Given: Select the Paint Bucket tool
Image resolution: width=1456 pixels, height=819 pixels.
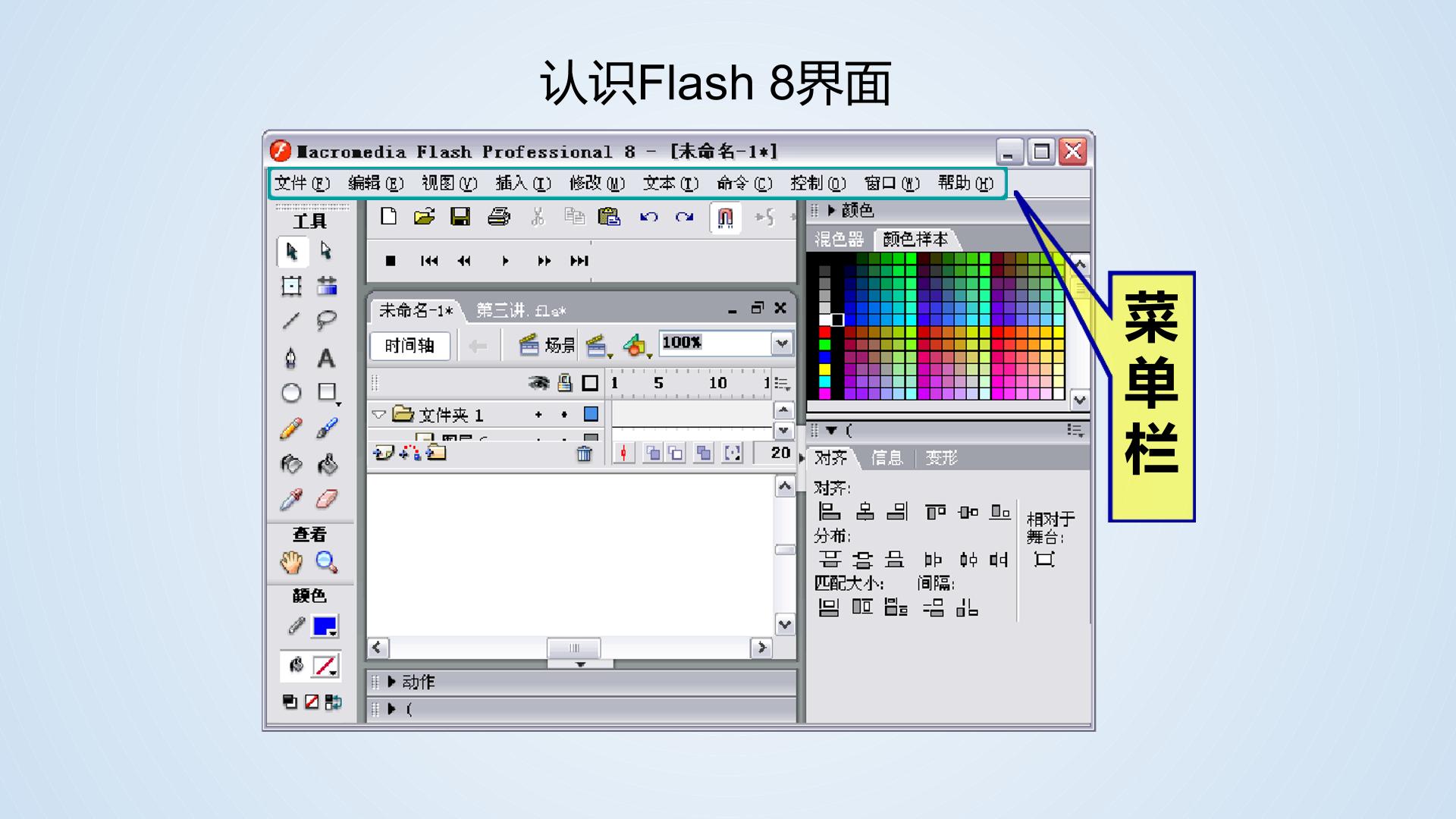Looking at the screenshot, I should click(x=327, y=463).
